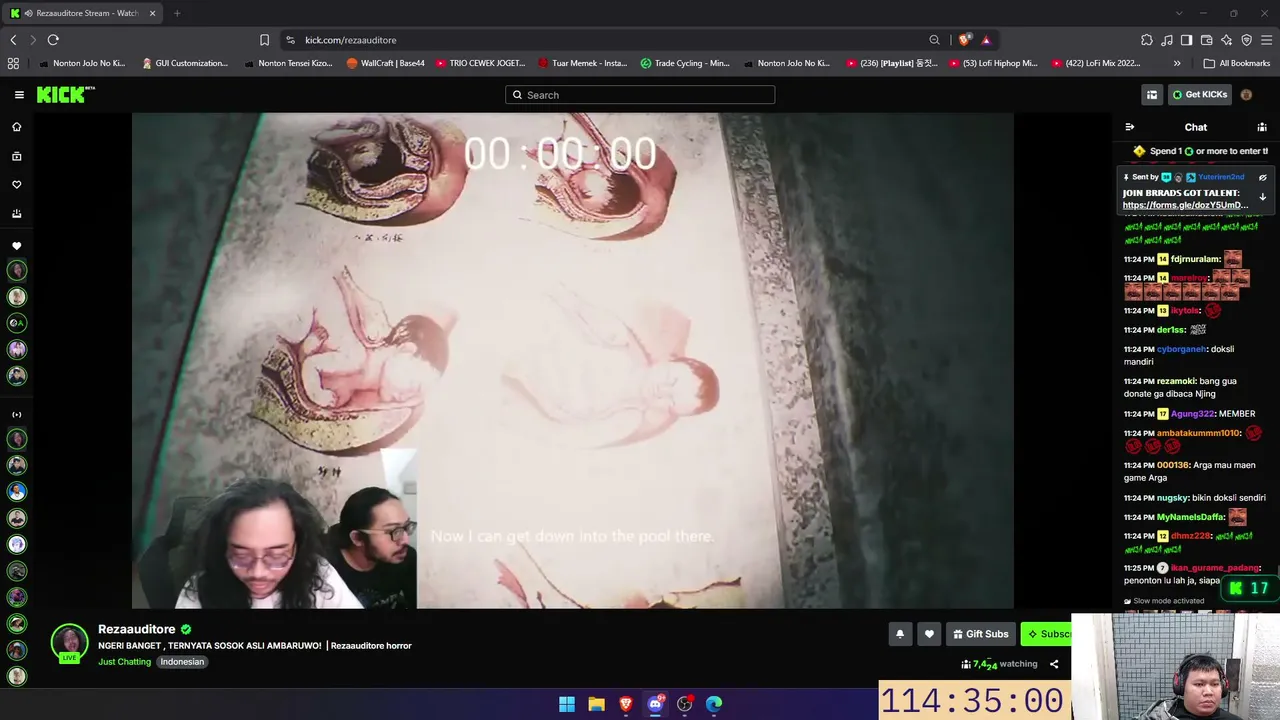This screenshot has width=1280, height=720.
Task: Collapse the chat panel
Action: pos(1130,127)
